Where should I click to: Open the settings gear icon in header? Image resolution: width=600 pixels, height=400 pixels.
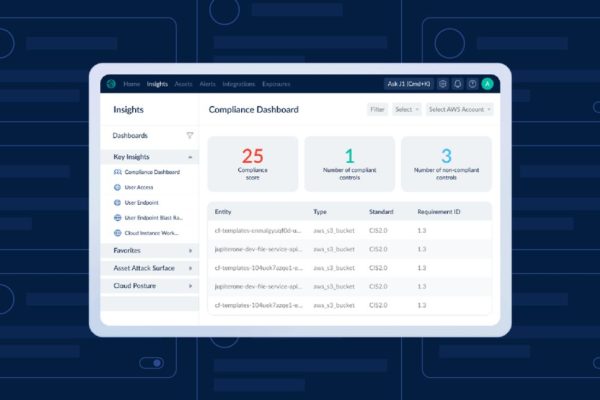[x=443, y=84]
